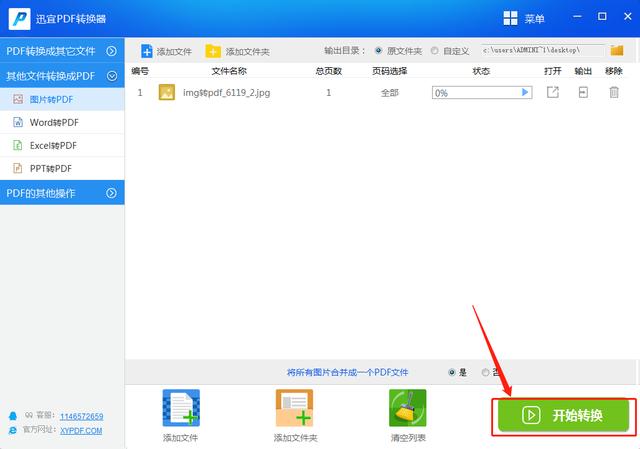Click large 添加文件夹 icon at bottom
The height and width of the screenshot is (449, 640).
point(294,408)
